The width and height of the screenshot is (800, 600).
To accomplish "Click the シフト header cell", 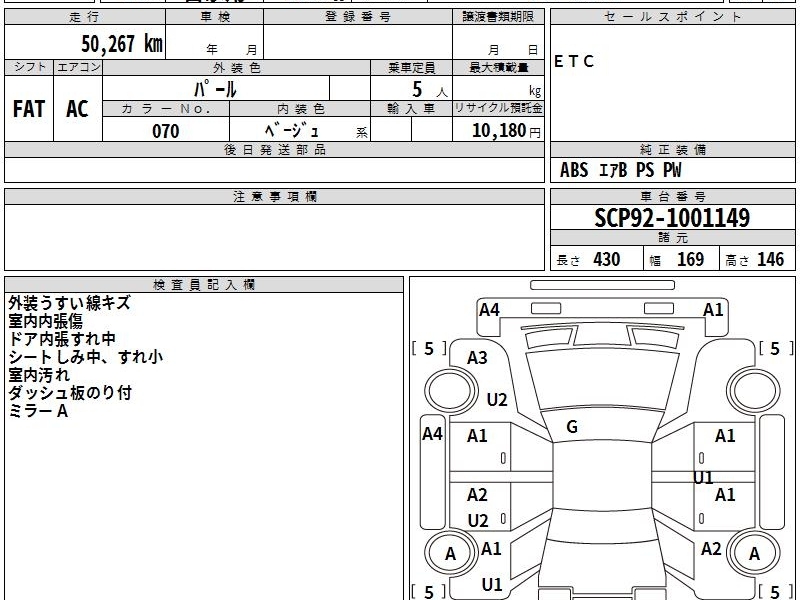I will click(x=29, y=67).
